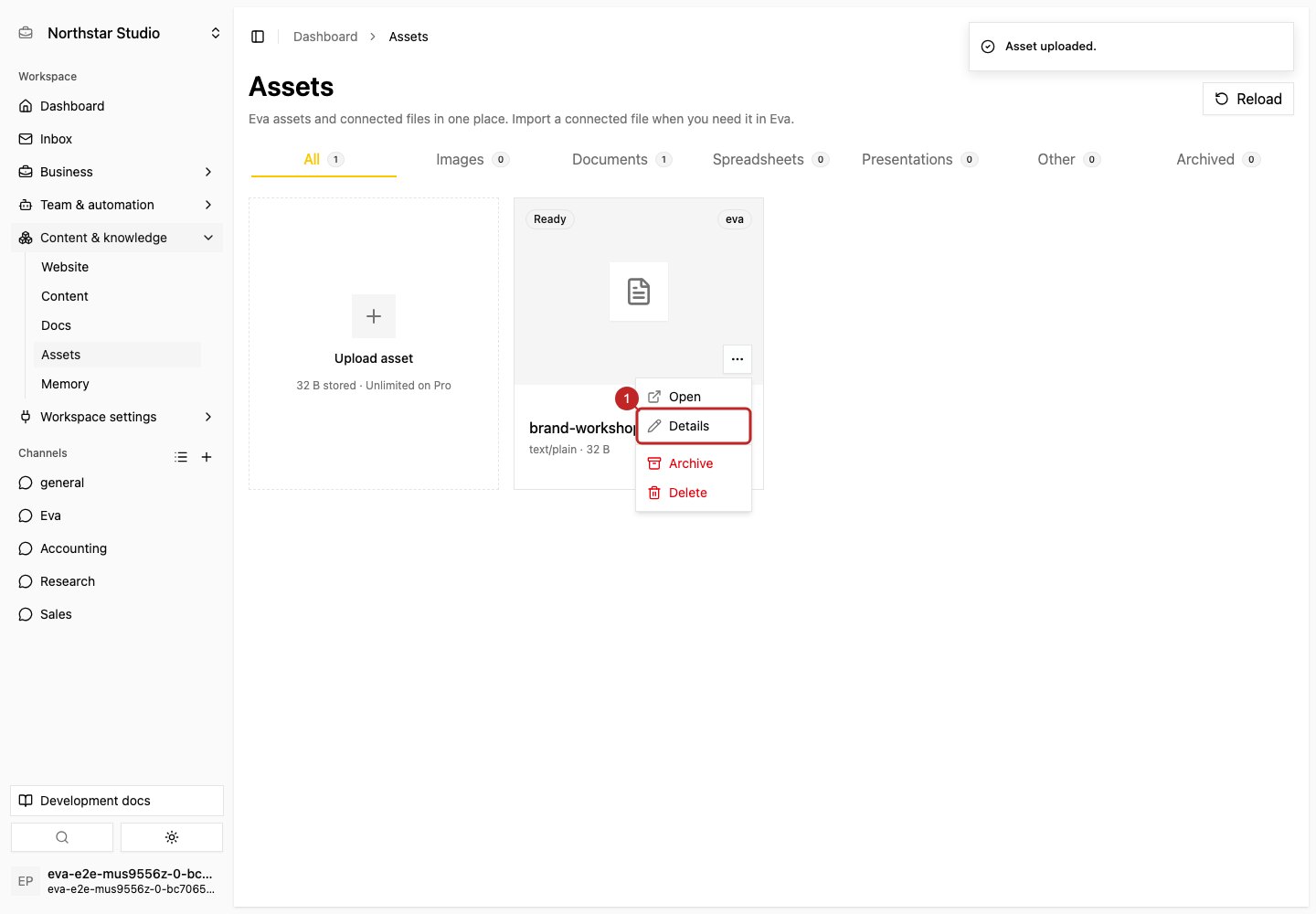Click the search magnifier button
Viewport: 1316px width, 914px height.
62,837
